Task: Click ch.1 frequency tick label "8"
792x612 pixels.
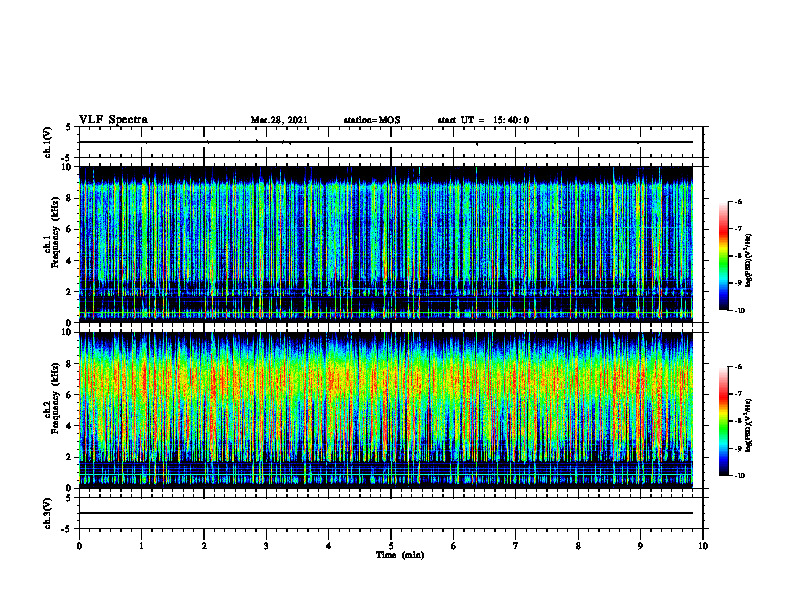Action: click(x=69, y=198)
